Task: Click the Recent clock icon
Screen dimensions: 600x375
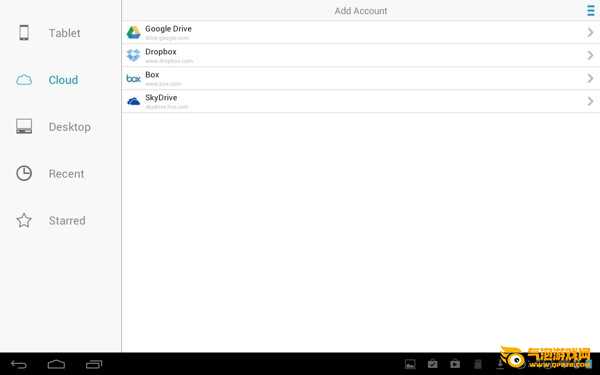Action: (24, 173)
